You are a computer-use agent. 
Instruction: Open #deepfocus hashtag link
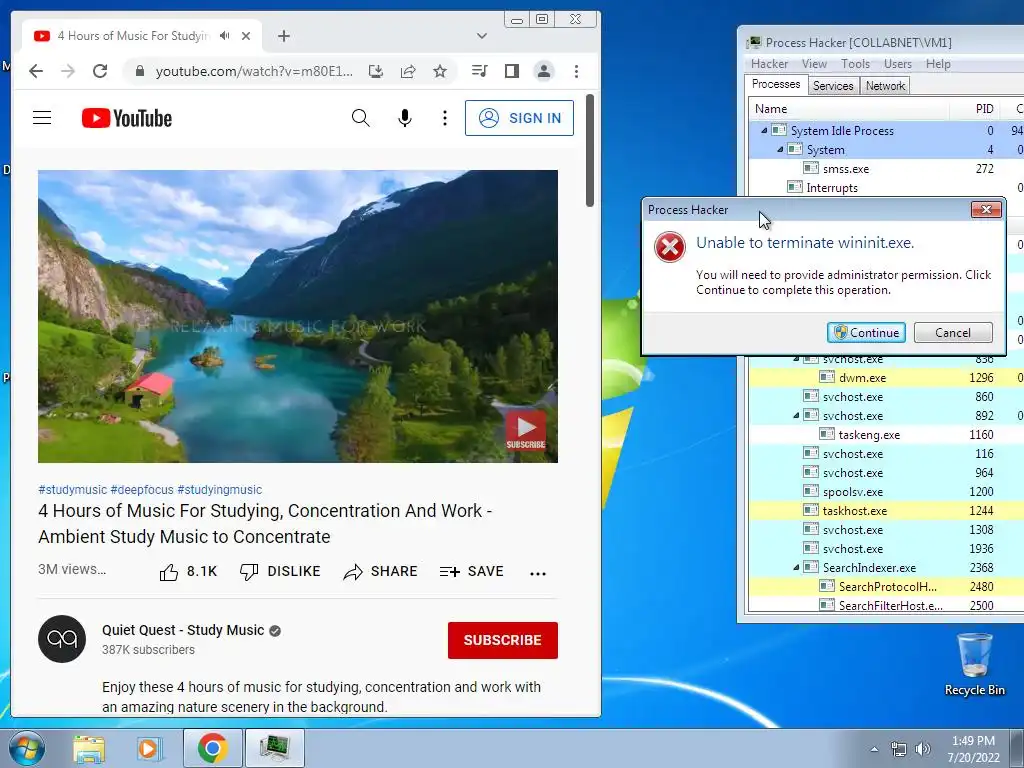click(142, 490)
